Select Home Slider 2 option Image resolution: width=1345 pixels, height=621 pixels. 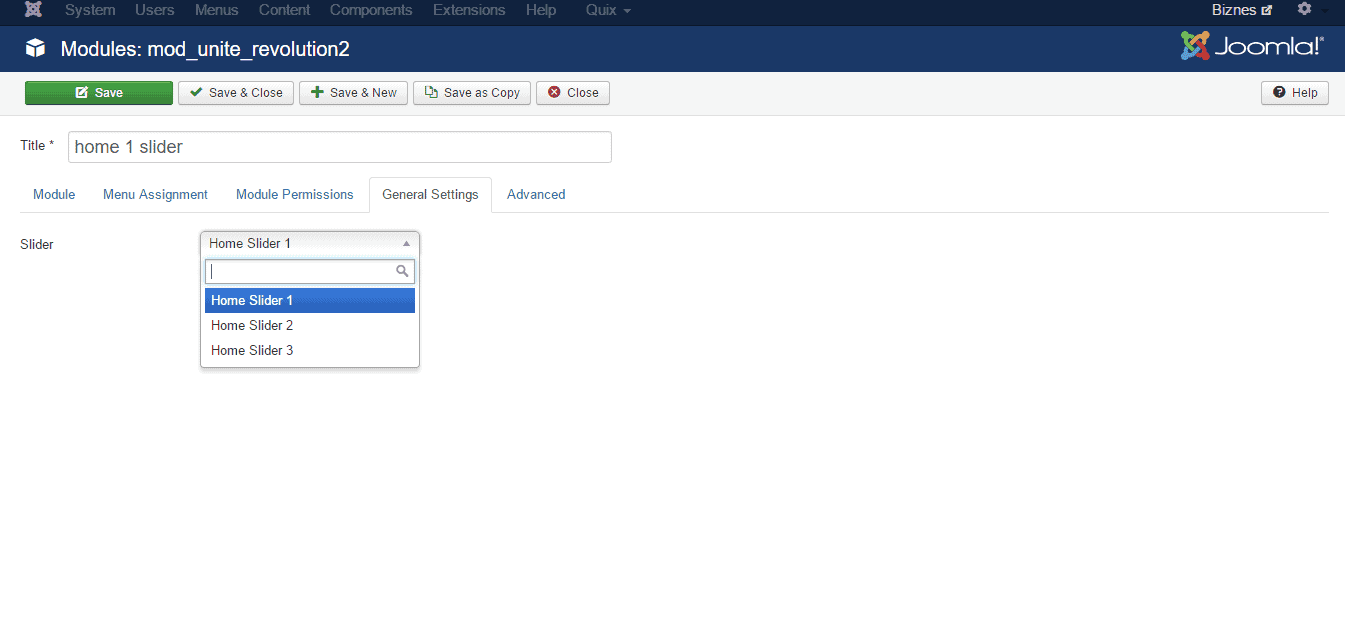point(252,325)
